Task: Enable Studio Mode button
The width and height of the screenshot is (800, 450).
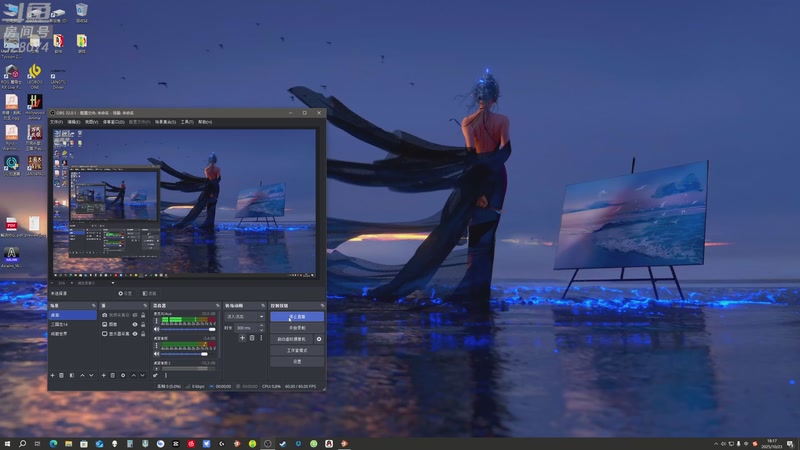Action: pos(297,350)
